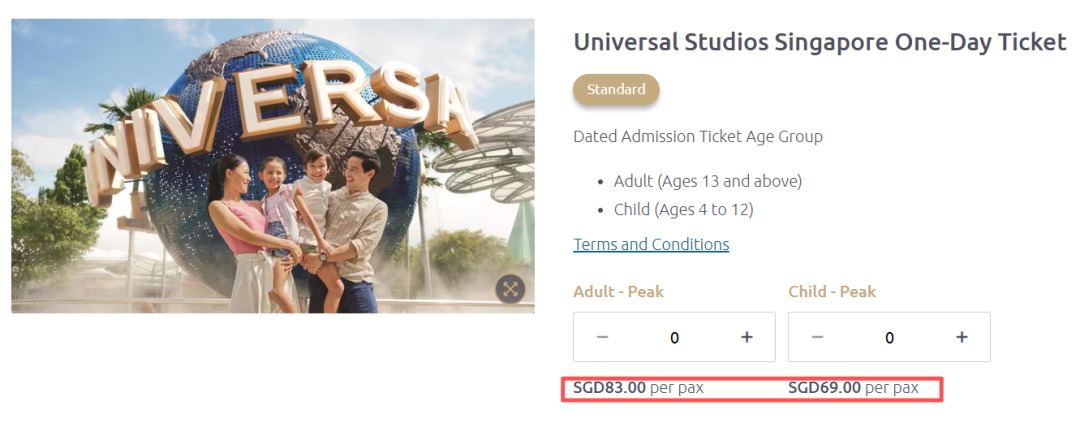Select the Standard ticket type badge
The height and width of the screenshot is (423, 1080).
pyautogui.click(x=616, y=89)
